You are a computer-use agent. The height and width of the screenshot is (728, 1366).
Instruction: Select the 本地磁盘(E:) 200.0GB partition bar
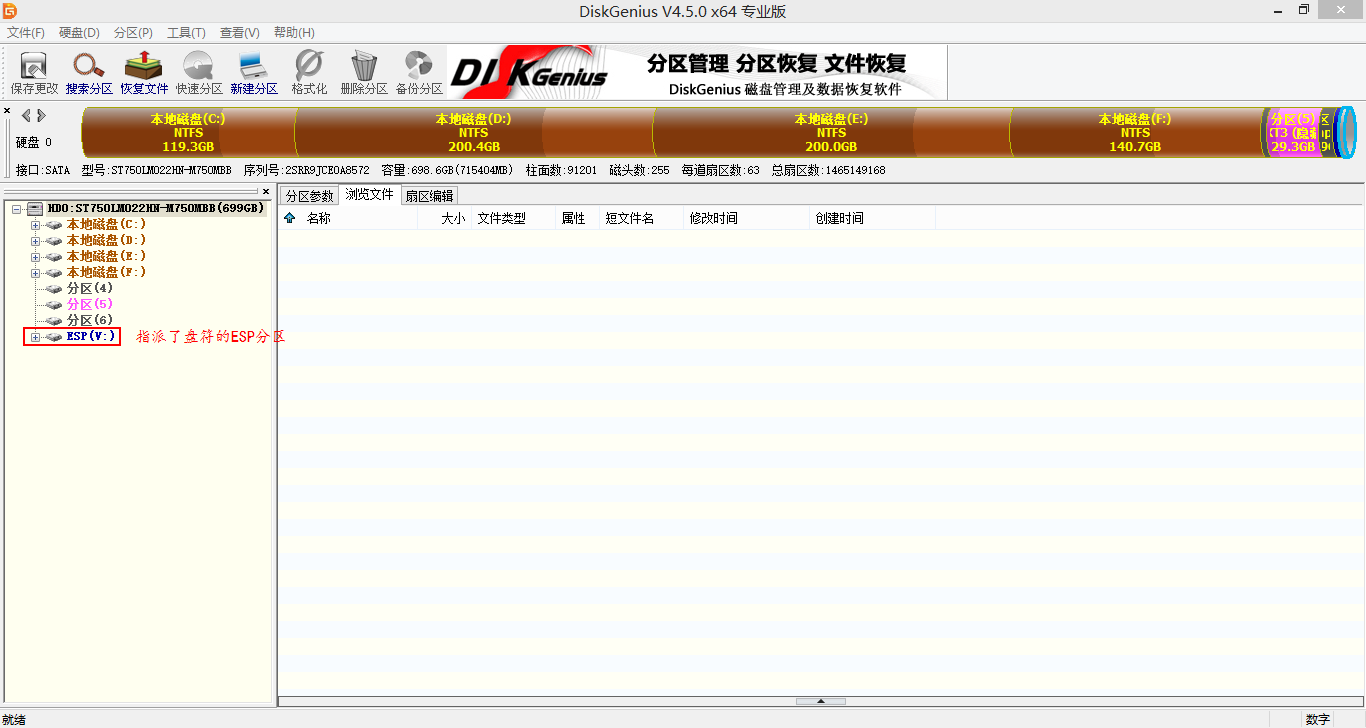click(x=831, y=132)
